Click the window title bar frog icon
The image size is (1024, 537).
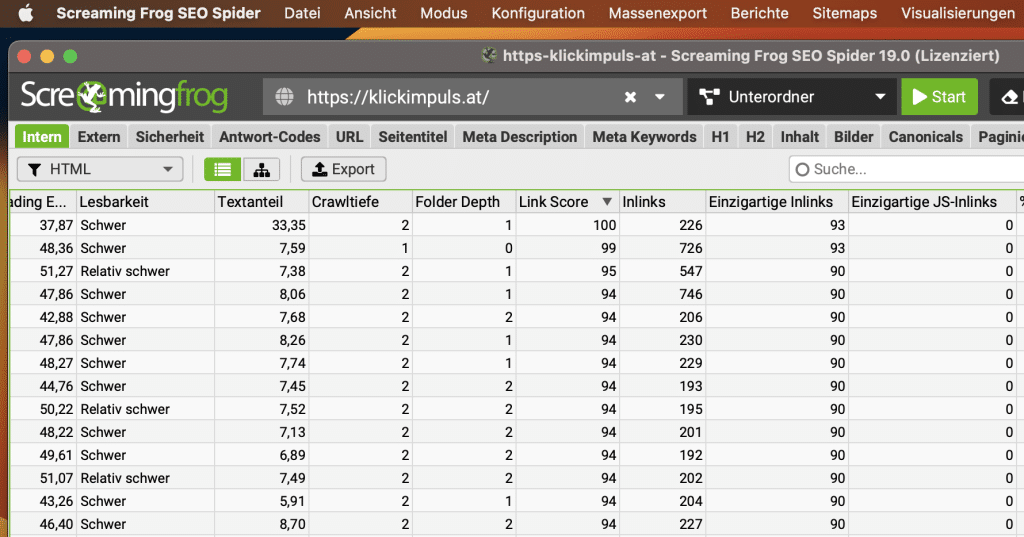click(489, 56)
